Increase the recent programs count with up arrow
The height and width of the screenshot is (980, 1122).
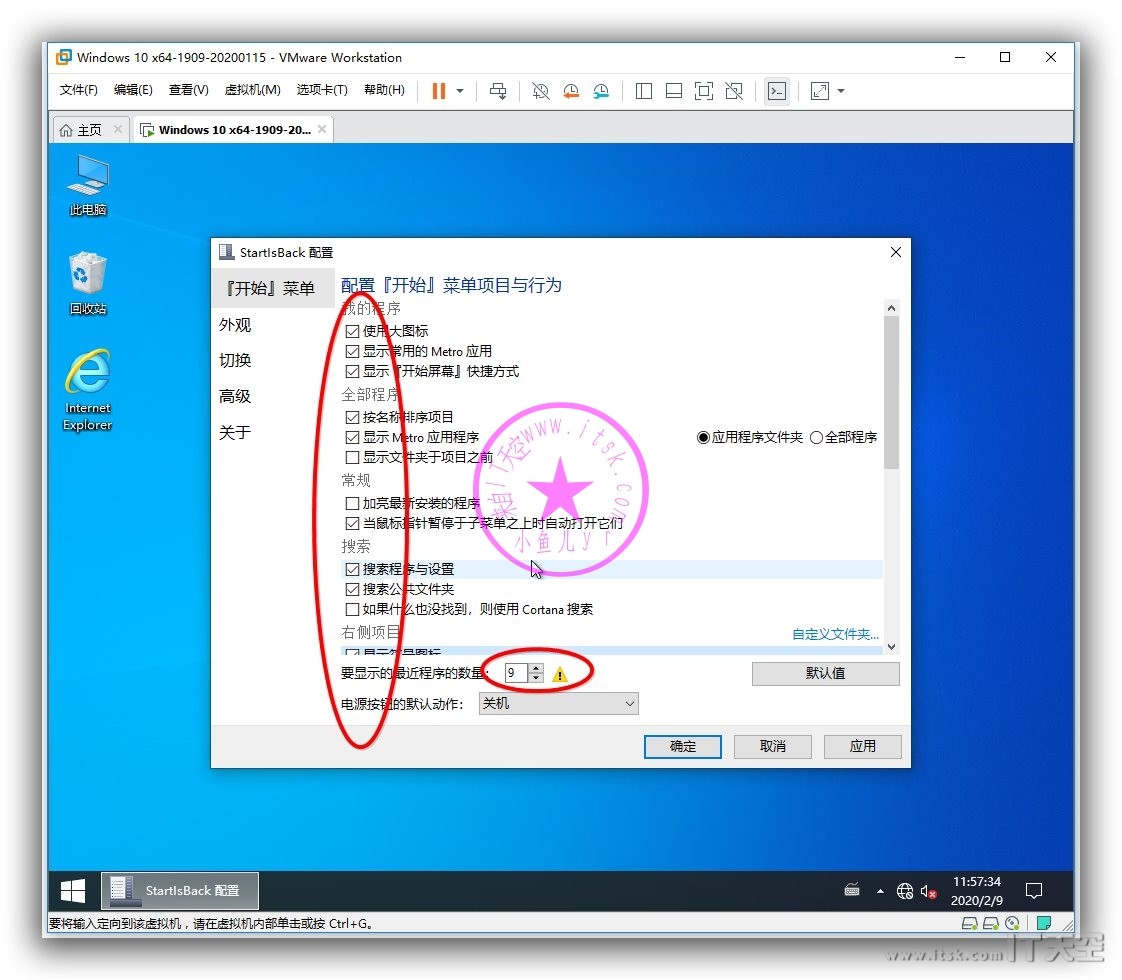click(536, 668)
